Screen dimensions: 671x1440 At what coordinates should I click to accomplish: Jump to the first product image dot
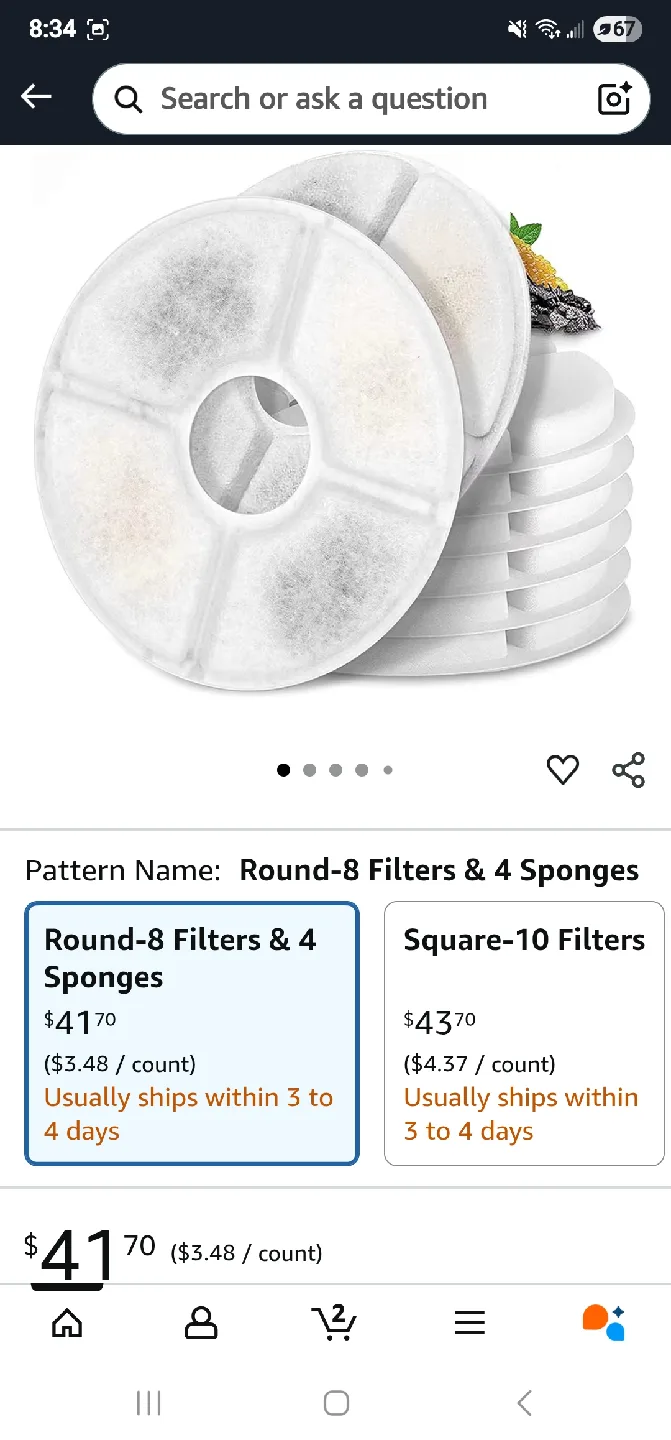pos(283,770)
